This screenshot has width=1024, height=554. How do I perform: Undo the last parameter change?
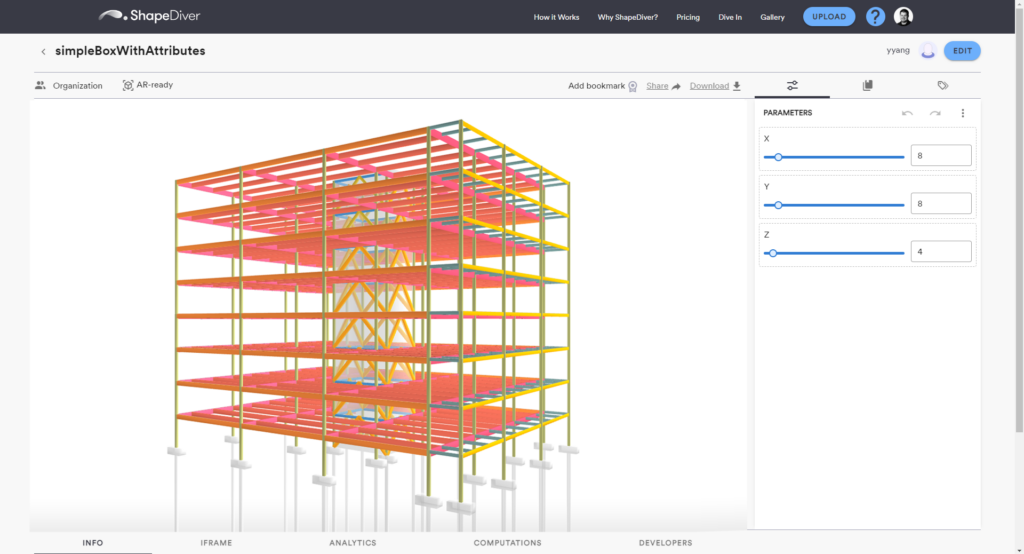(907, 113)
